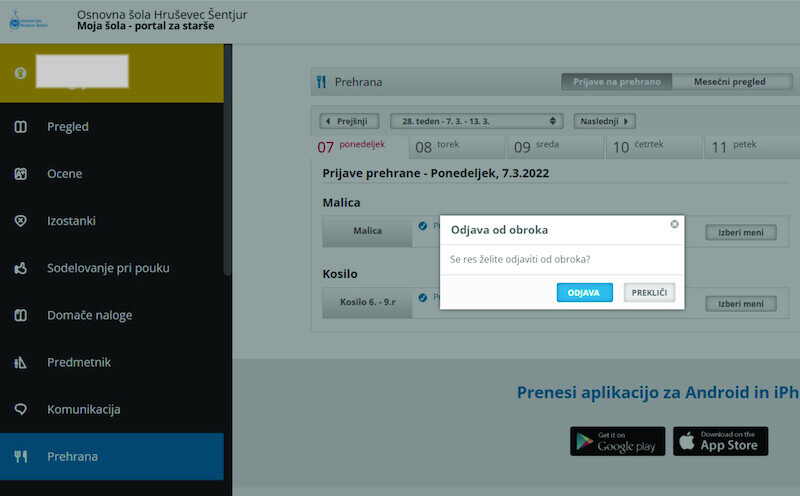Click the Predmetnik books icon

[20, 362]
